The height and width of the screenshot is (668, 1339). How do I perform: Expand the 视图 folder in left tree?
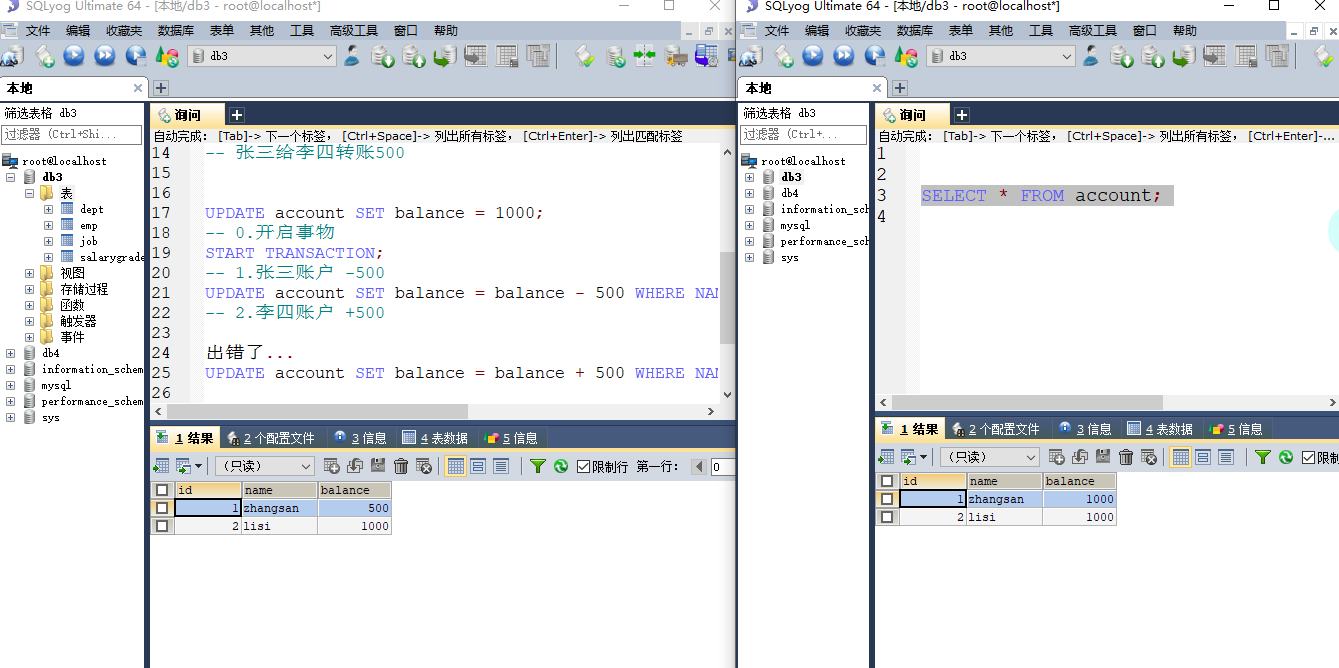pos(29,273)
